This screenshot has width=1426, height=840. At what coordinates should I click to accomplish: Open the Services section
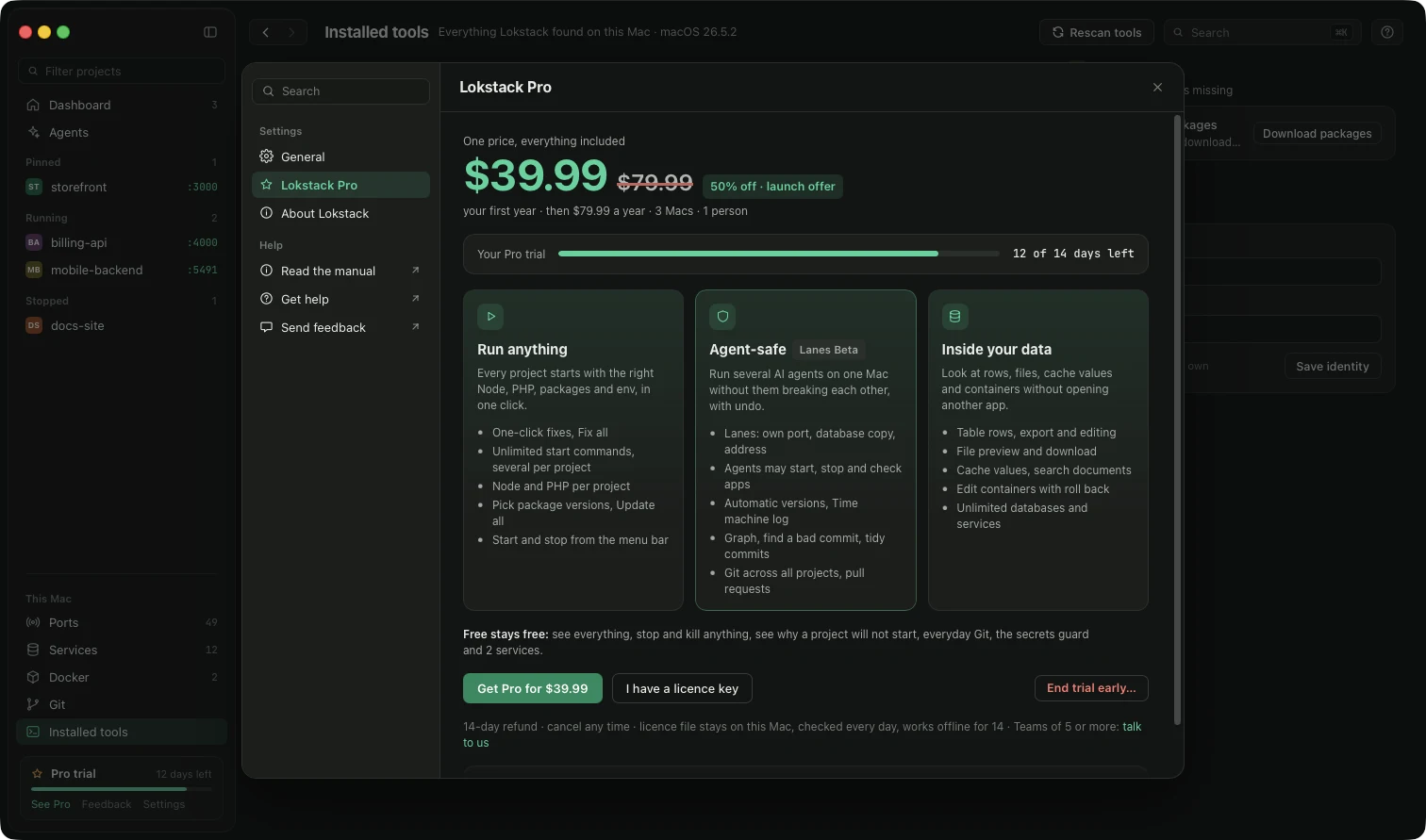click(122, 650)
